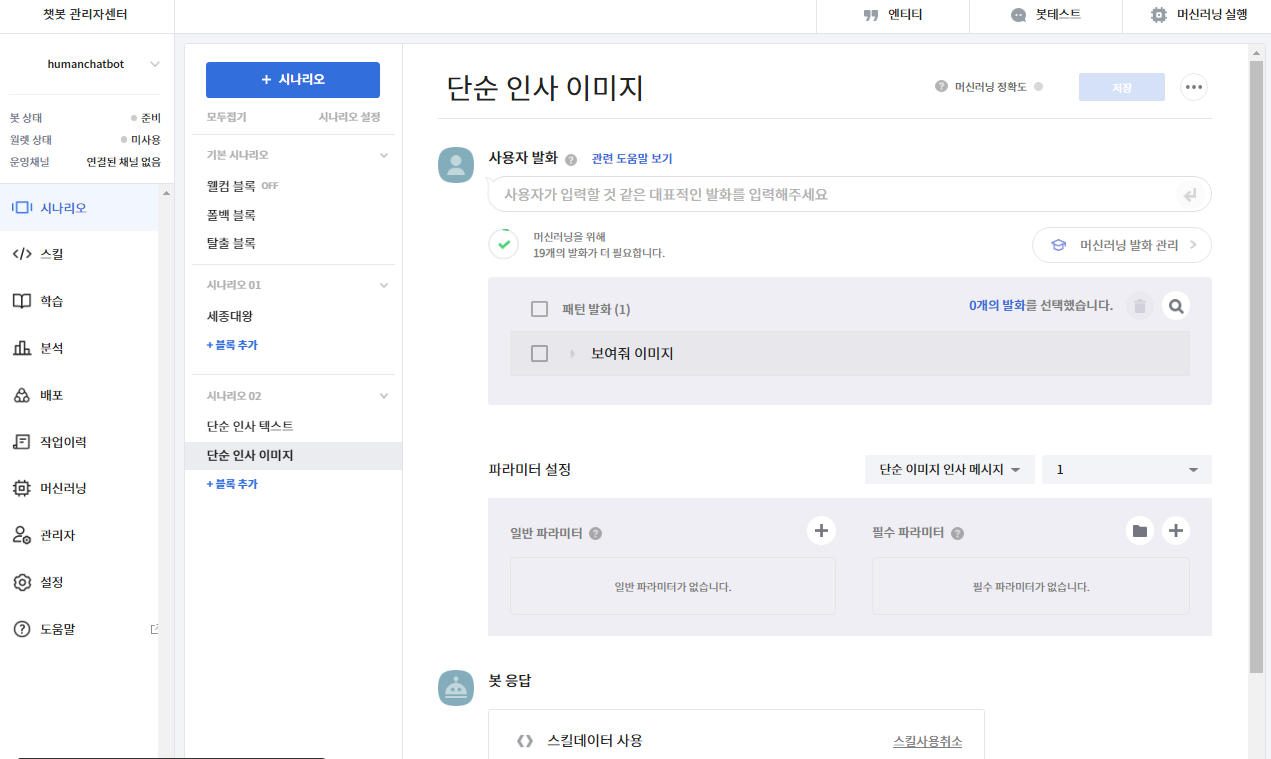Click the help icon next to 사용자 발화

pos(571,160)
